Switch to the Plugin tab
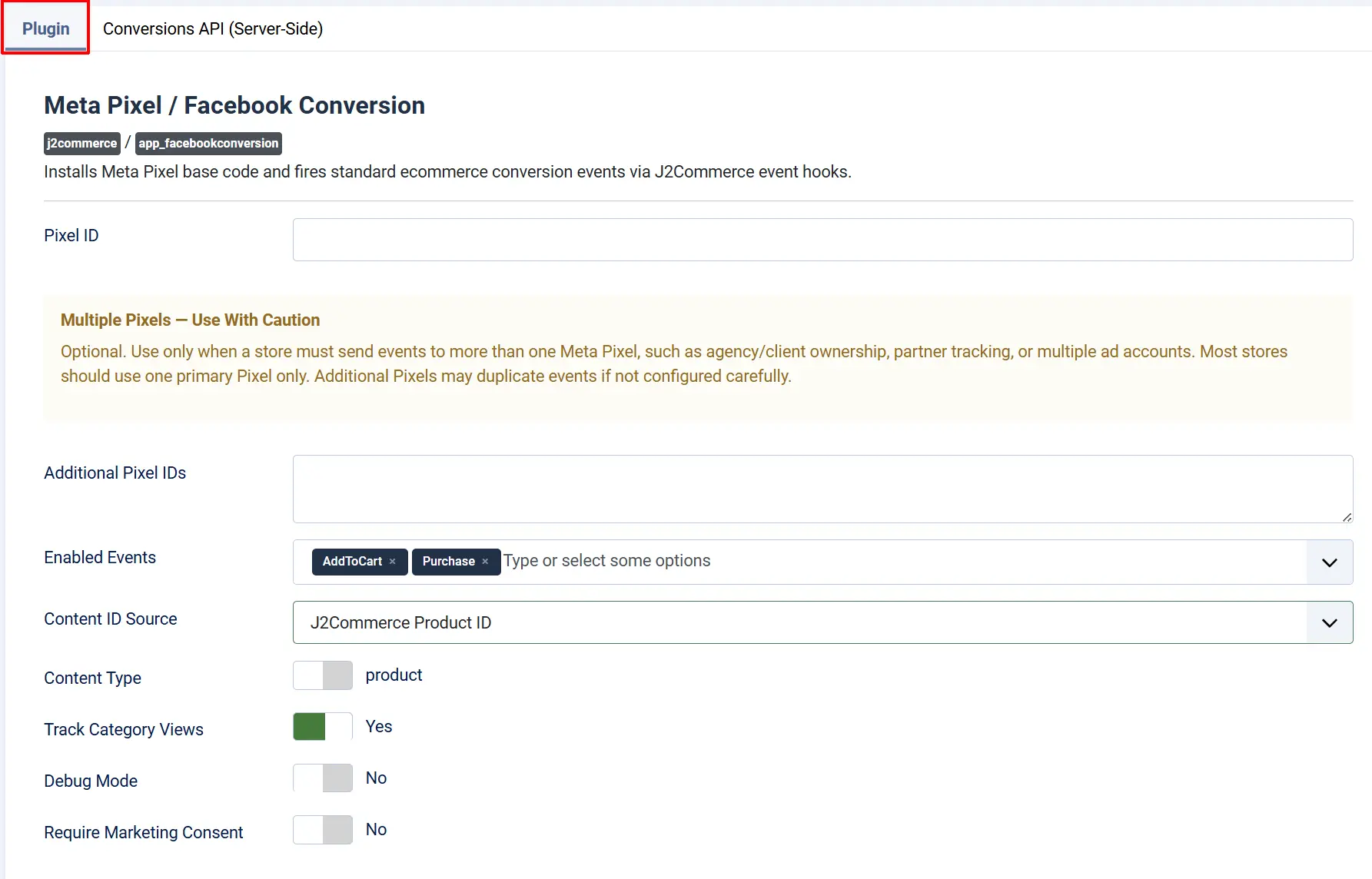1372x879 pixels. click(46, 28)
